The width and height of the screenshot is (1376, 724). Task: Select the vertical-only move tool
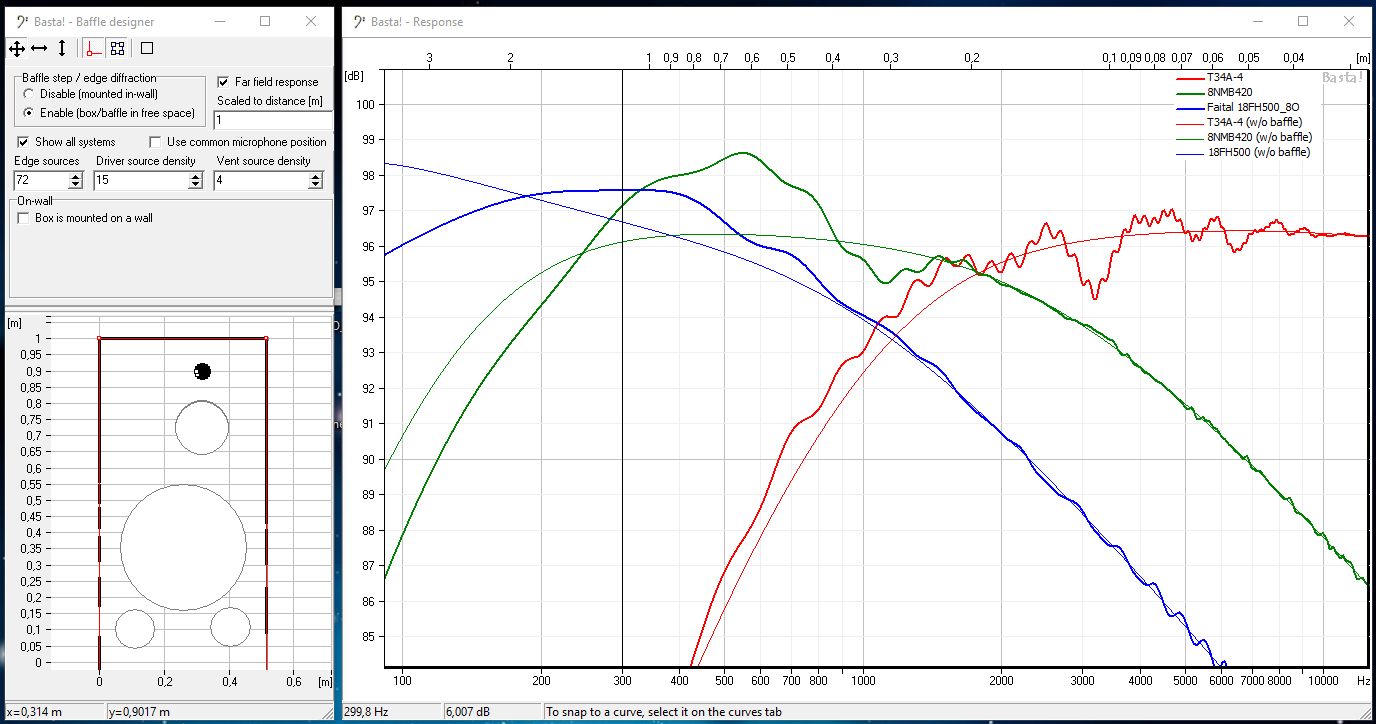click(62, 48)
